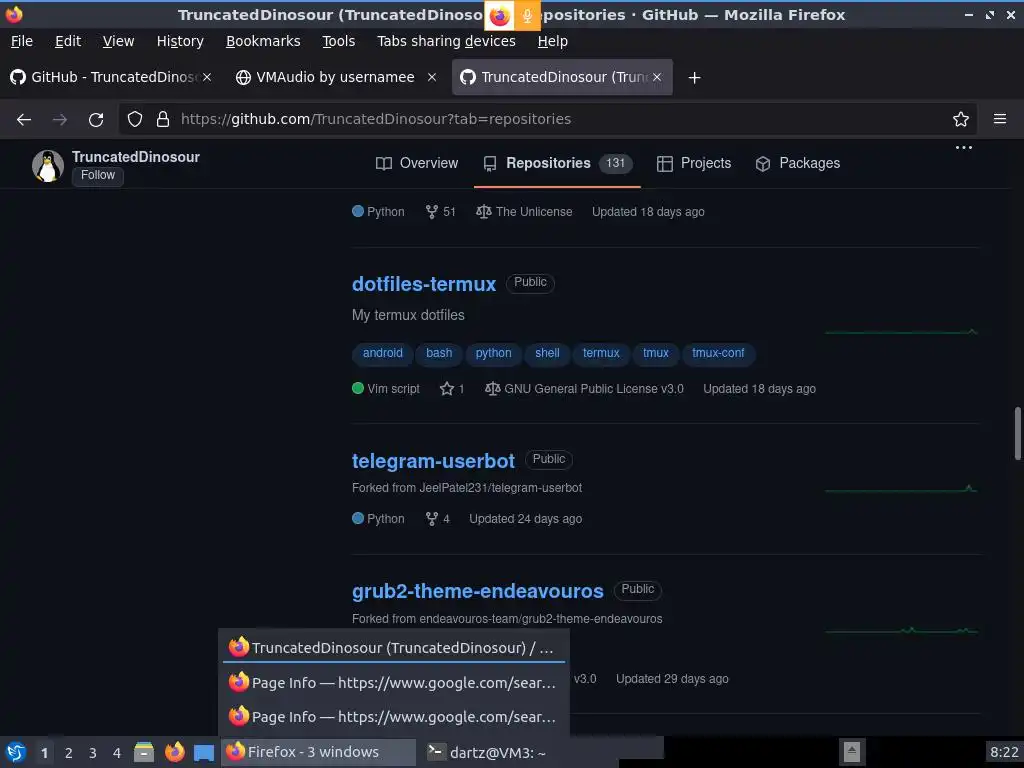Click the application launcher icon in taskbar
Screen dimensions: 1024x768
16,752
